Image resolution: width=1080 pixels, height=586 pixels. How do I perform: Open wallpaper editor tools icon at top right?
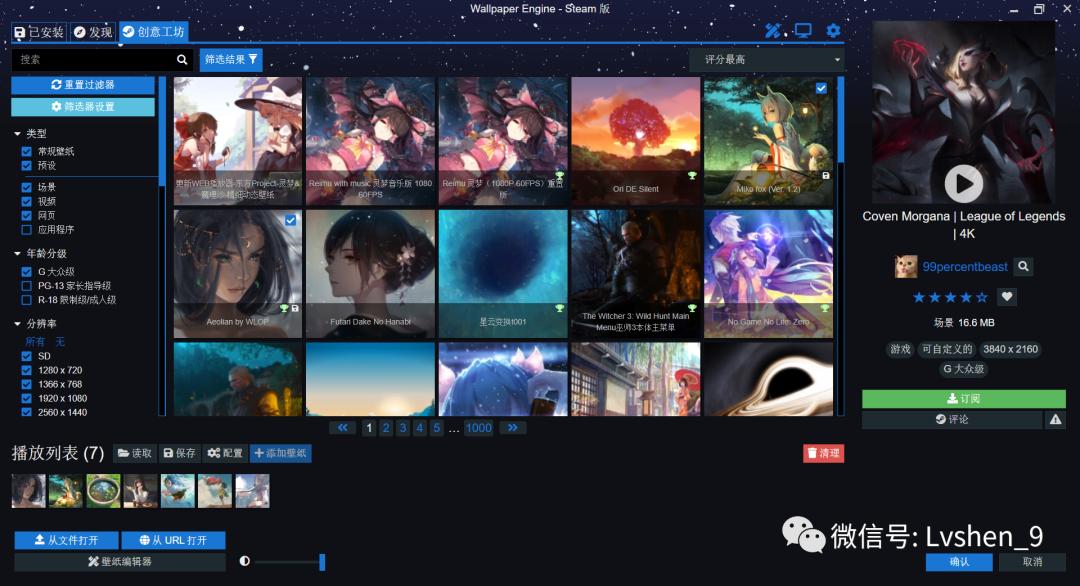pos(773,30)
